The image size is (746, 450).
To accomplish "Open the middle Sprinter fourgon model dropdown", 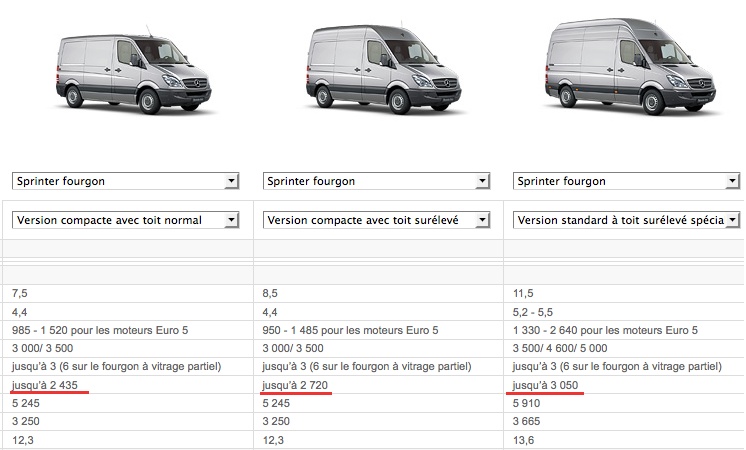I will (376, 181).
